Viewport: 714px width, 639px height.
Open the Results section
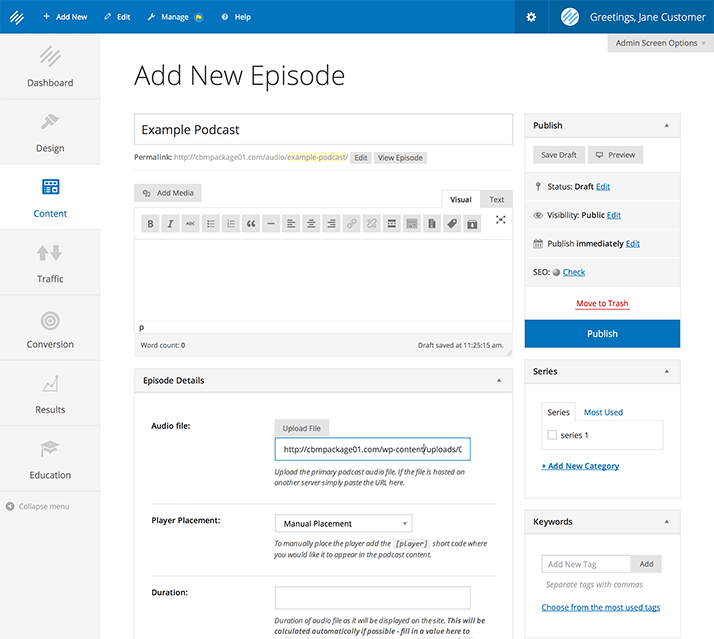coord(50,394)
